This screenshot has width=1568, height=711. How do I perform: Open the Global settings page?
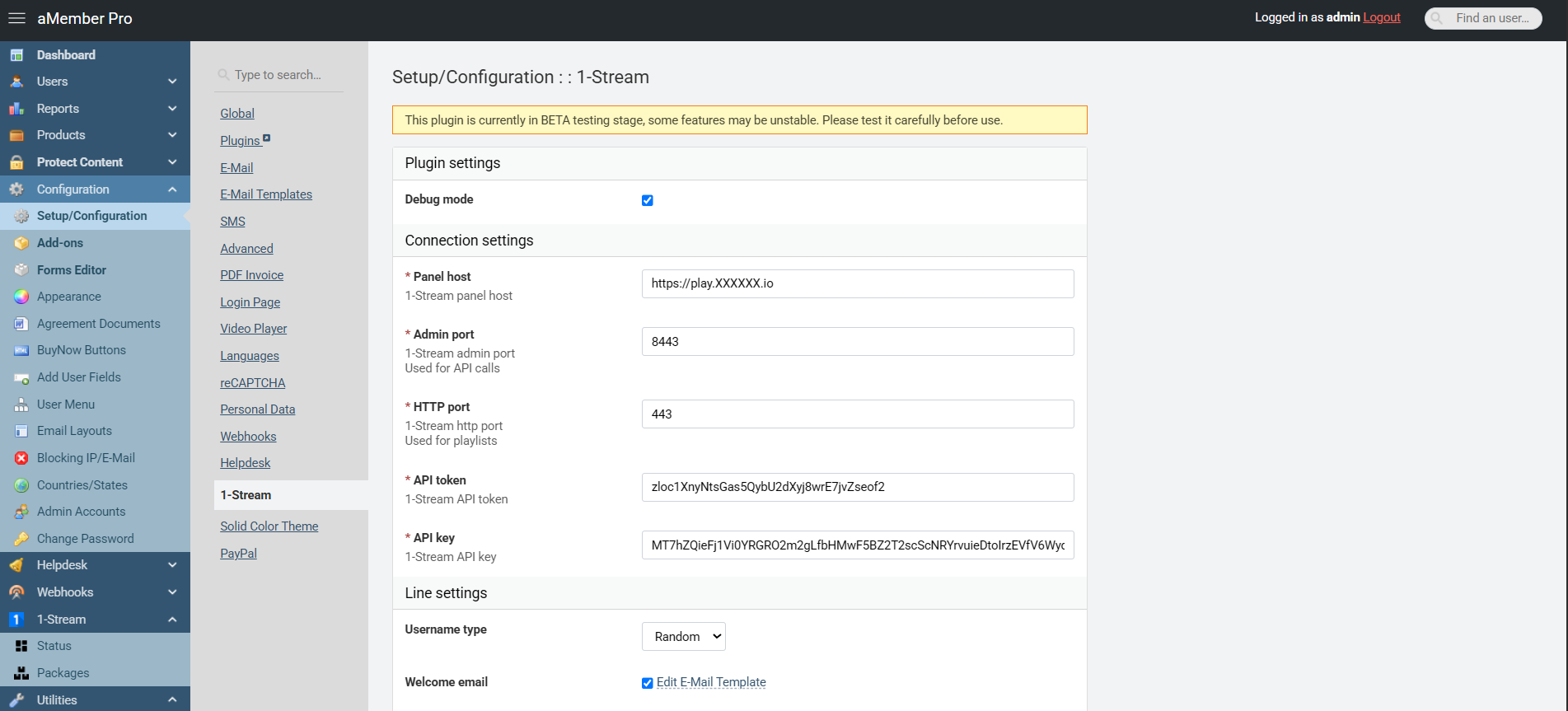pos(237,114)
